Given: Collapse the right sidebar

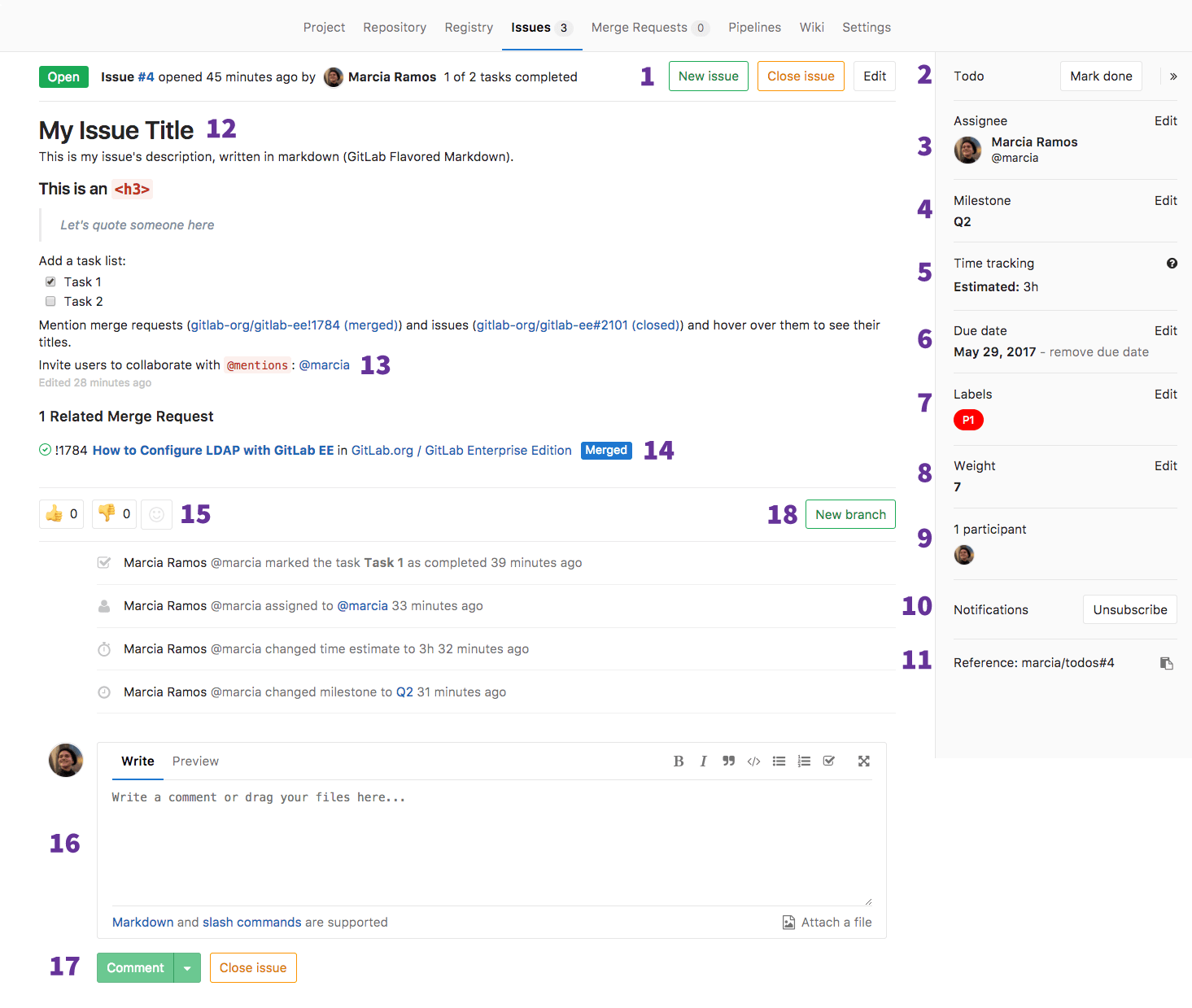Looking at the screenshot, I should coord(1172,76).
